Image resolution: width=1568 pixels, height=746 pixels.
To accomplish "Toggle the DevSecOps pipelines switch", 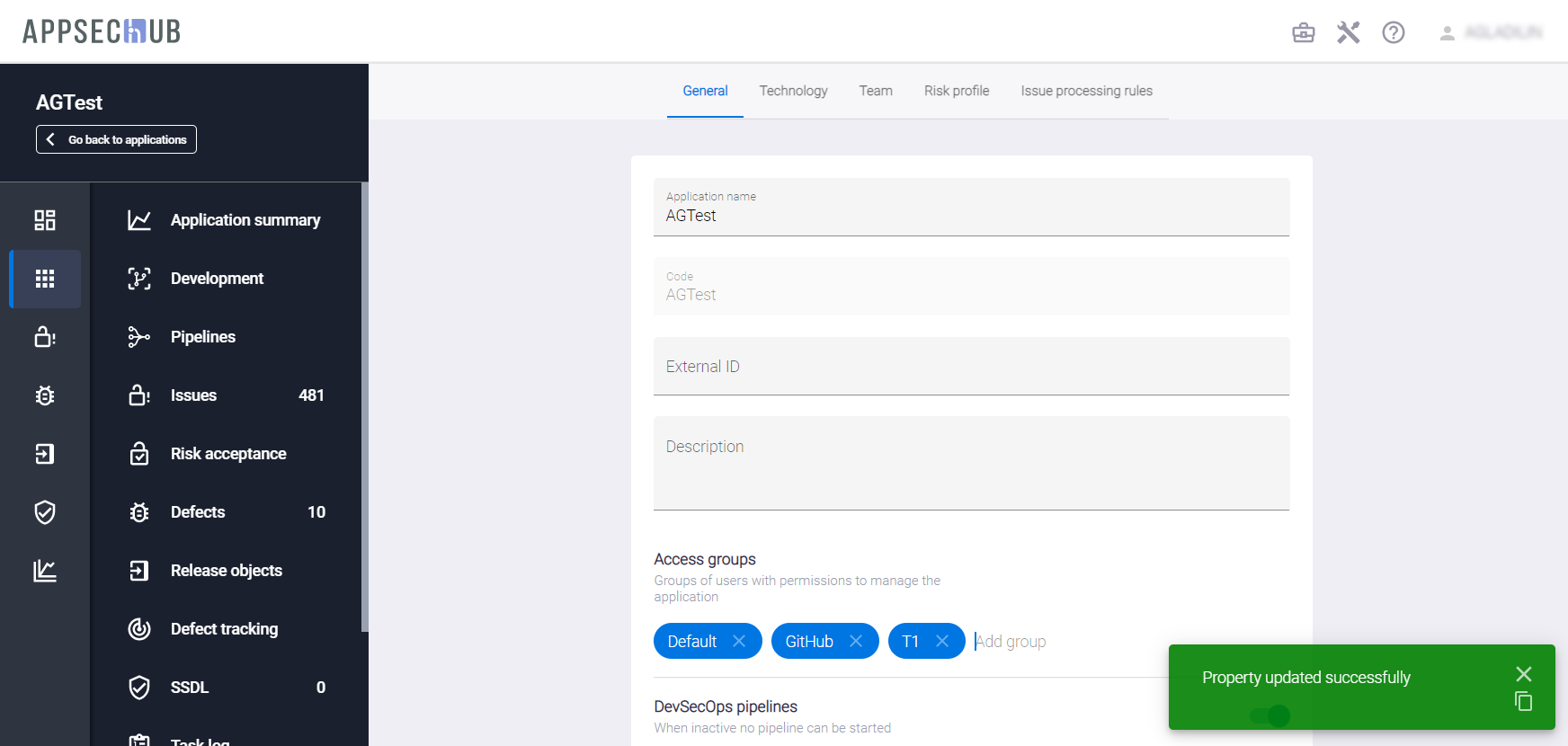I will [x=1270, y=715].
